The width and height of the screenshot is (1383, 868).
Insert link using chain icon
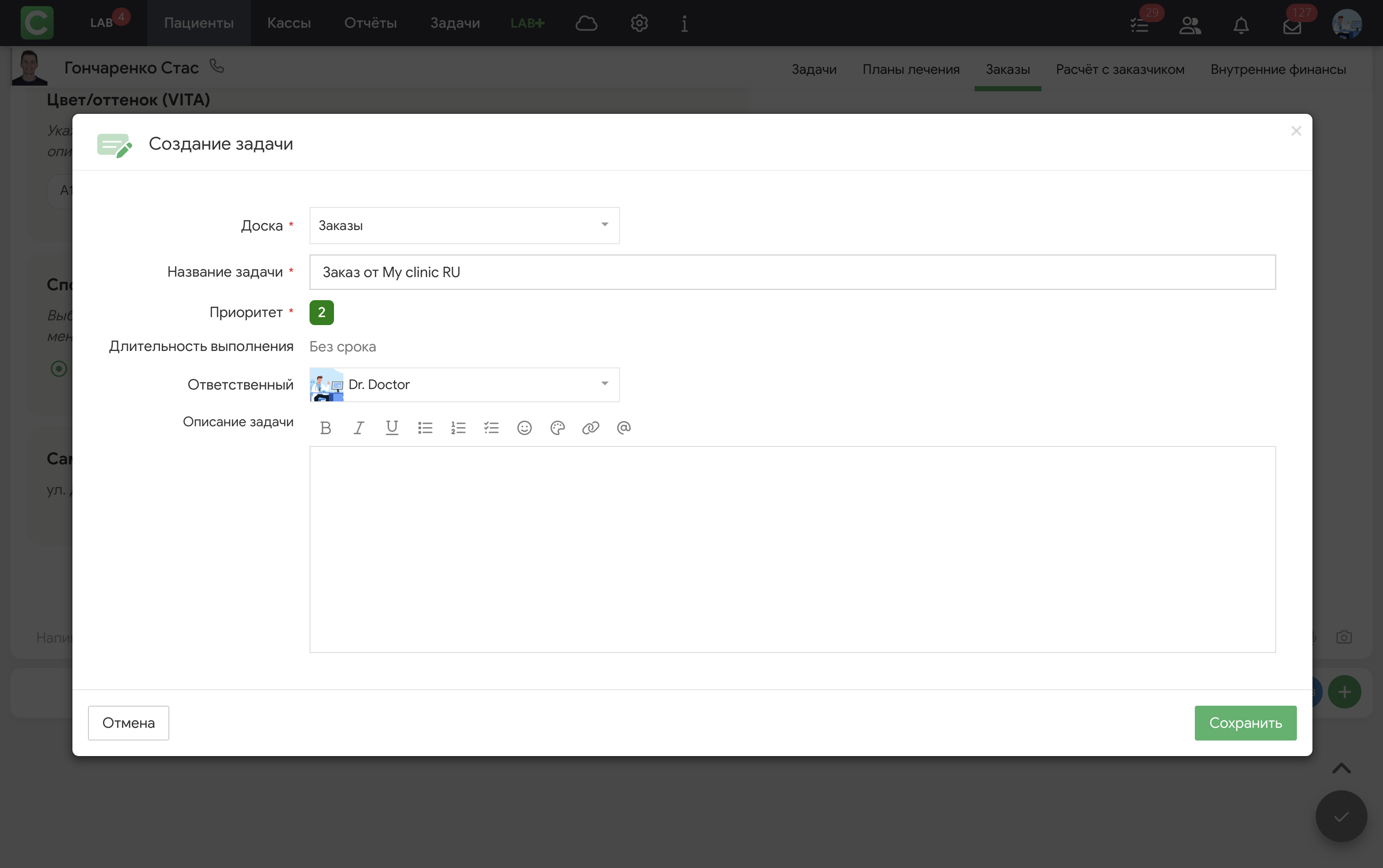tap(590, 428)
